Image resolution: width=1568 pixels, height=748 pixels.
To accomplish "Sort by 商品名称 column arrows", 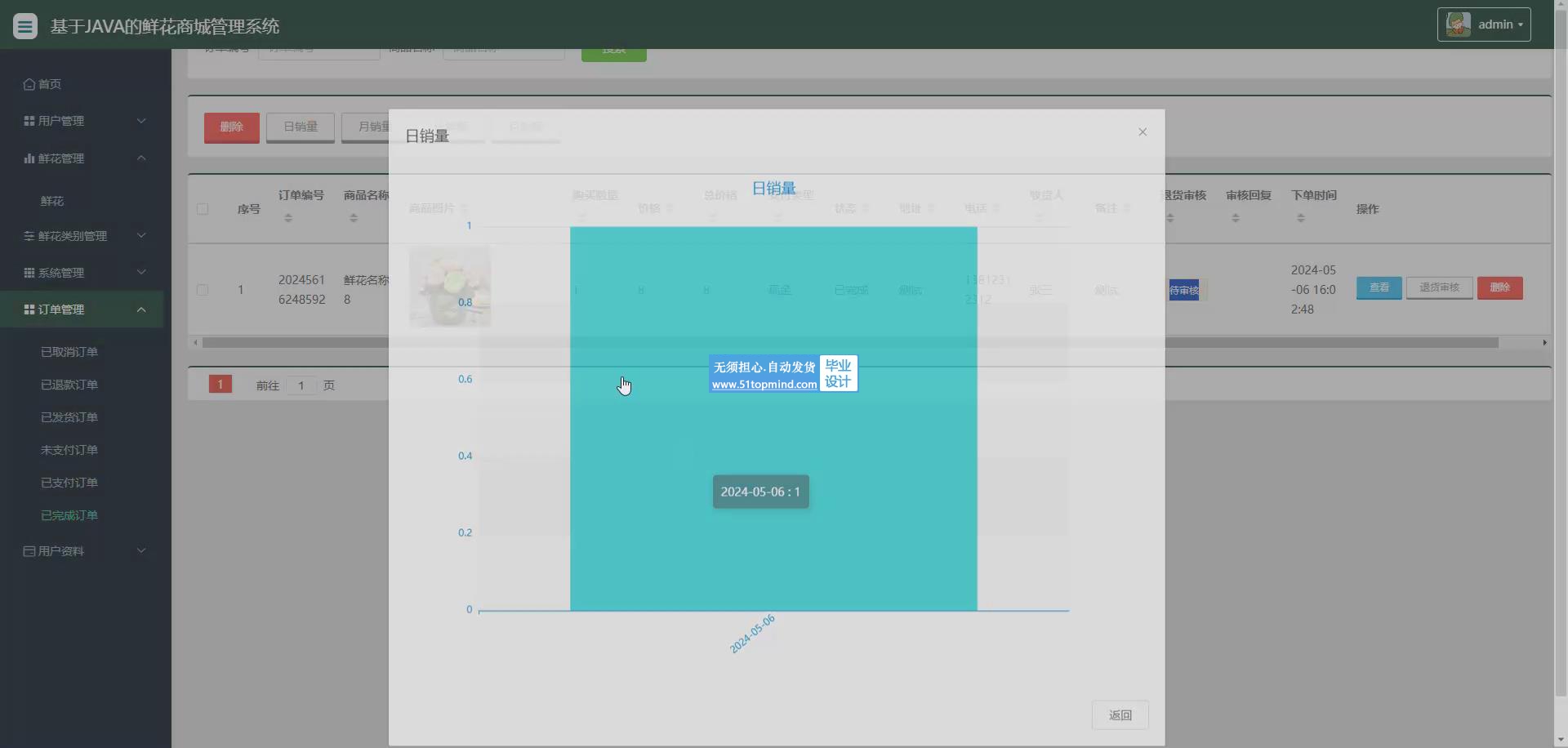I will click(354, 218).
